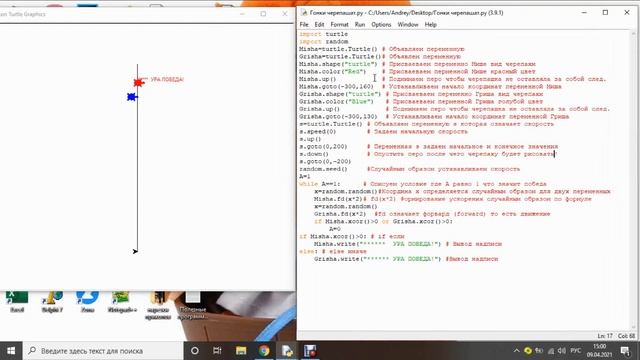Open the screen recorder icon on the taskbar
640x360 pixels.
(310, 351)
